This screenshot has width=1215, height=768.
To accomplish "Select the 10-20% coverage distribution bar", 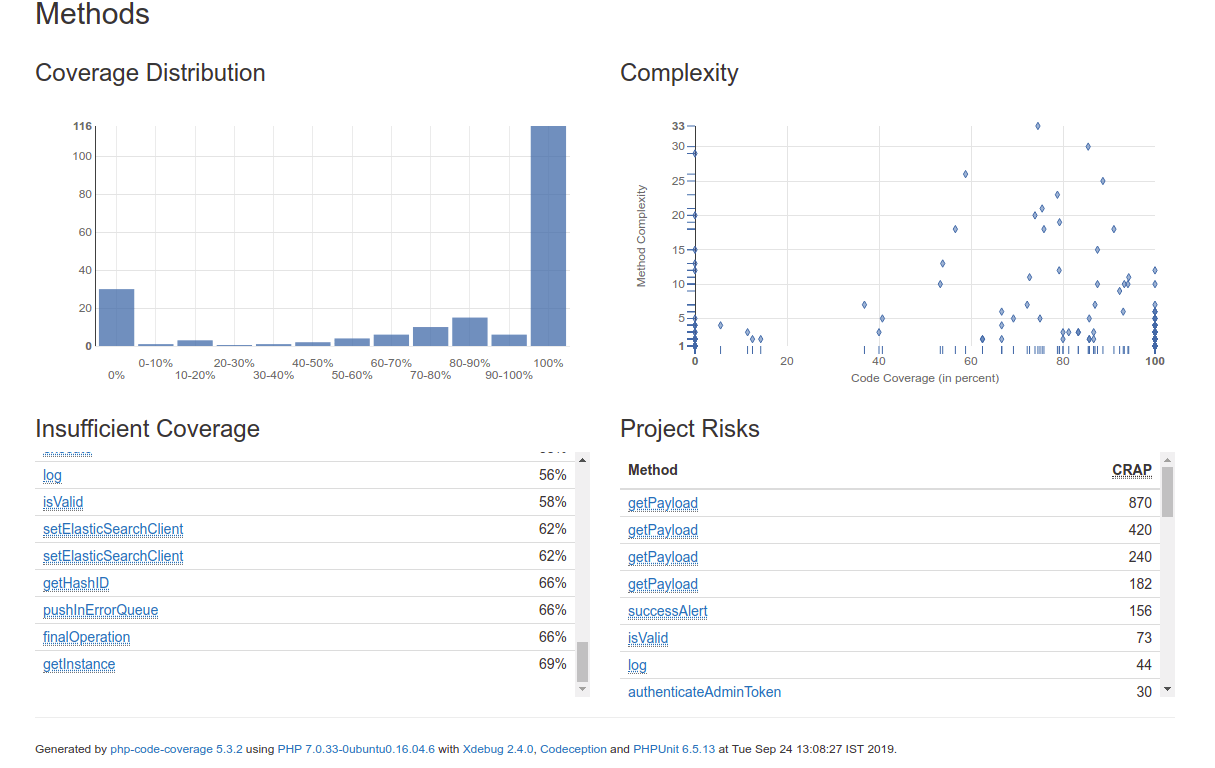I will 195,343.
